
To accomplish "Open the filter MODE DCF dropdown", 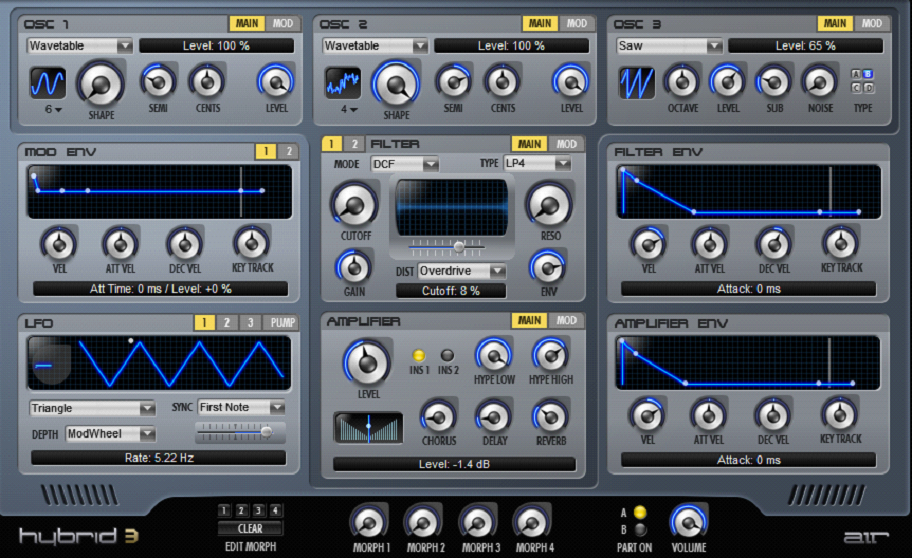I will point(404,164).
